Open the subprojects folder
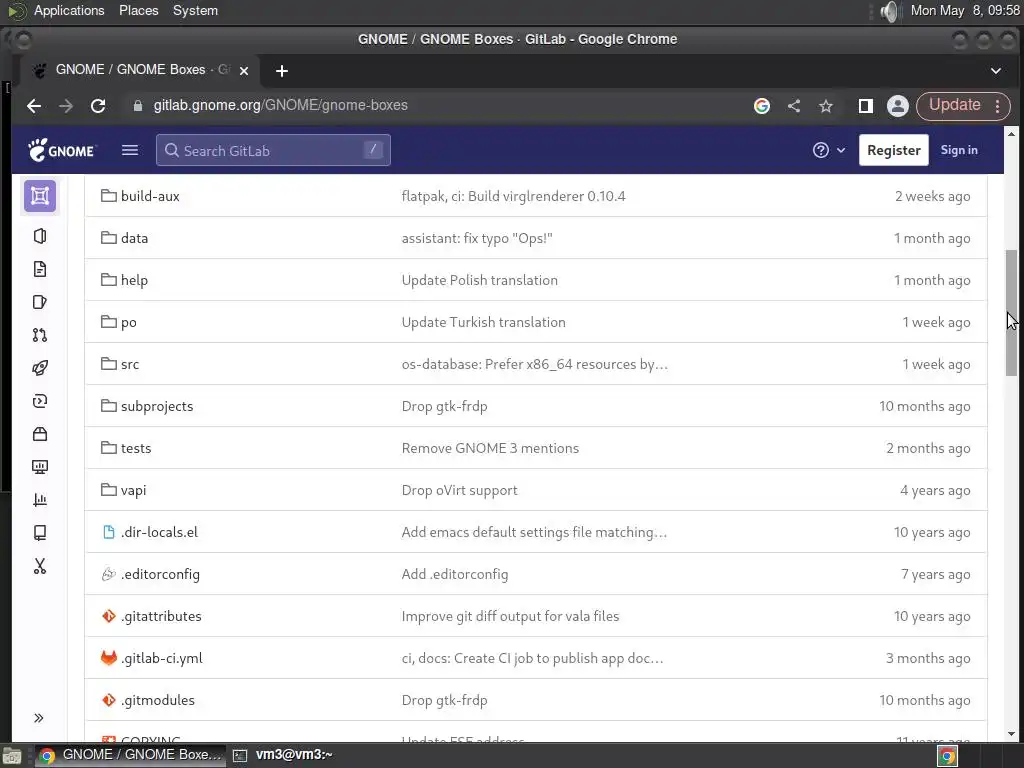Viewport: 1024px width, 768px height. [x=157, y=406]
